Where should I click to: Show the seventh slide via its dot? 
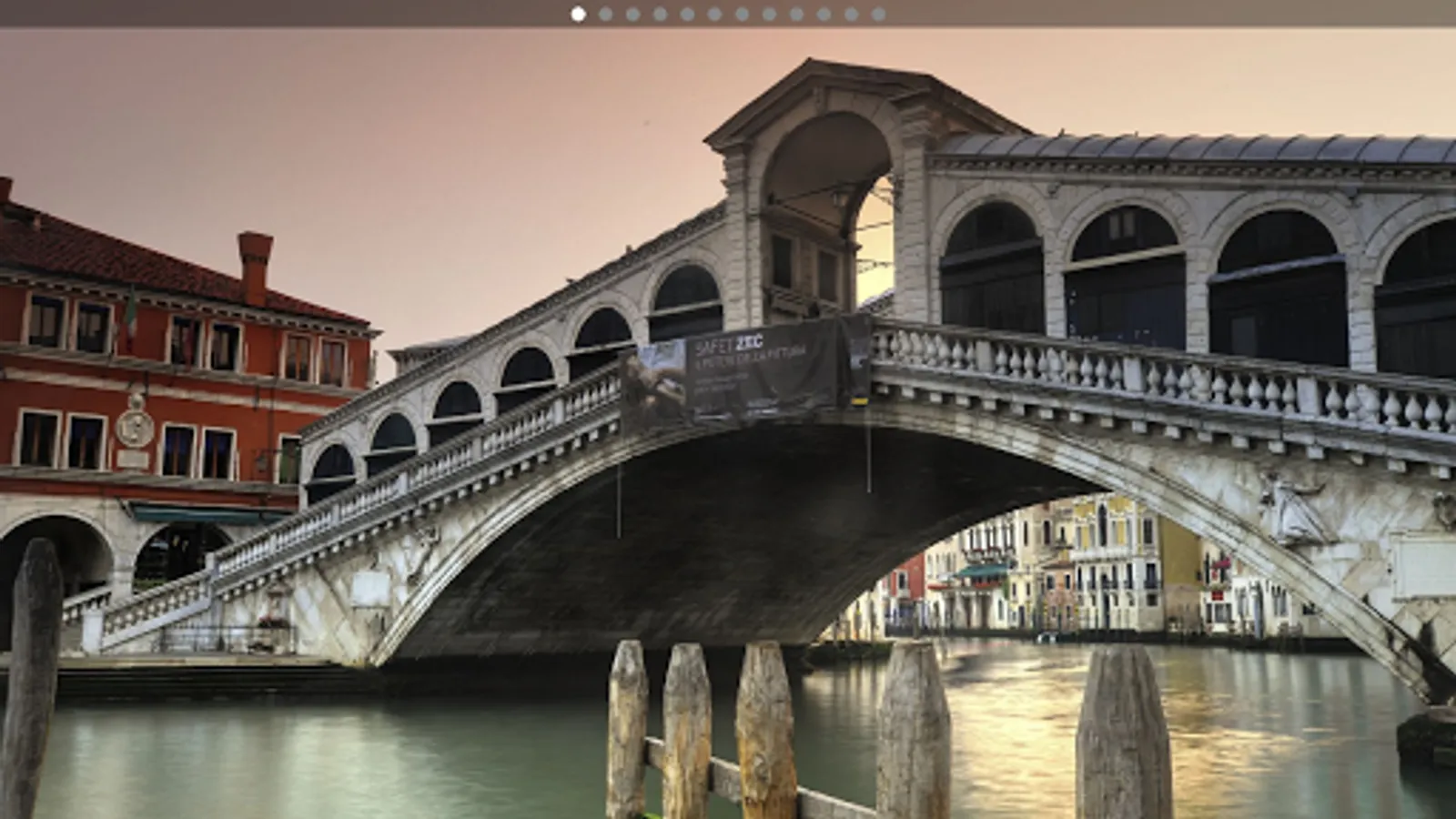742,14
